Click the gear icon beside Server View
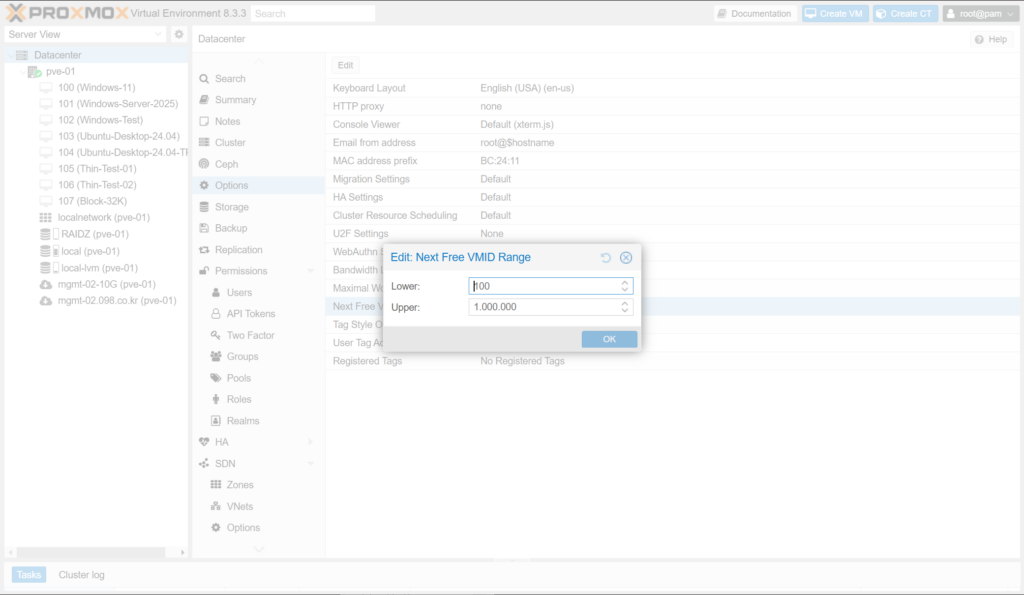This screenshot has height=595, width=1024. coord(179,34)
